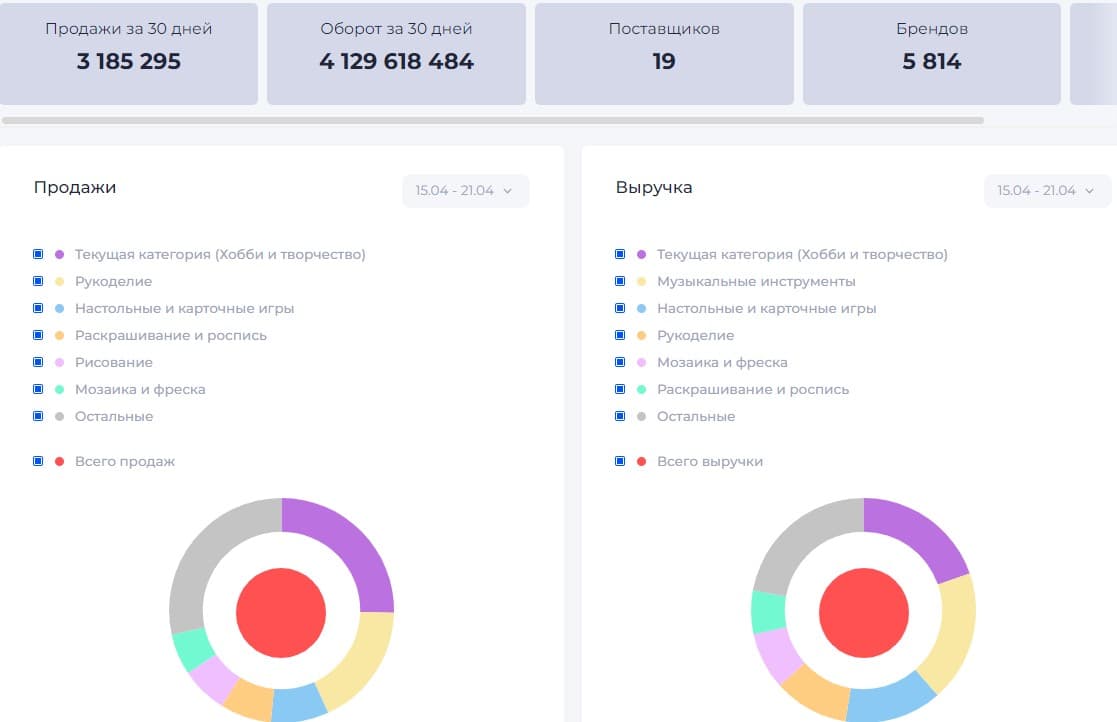This screenshot has height=722, width=1117.
Task: Click the Выручка panel heading
Action: click(654, 187)
